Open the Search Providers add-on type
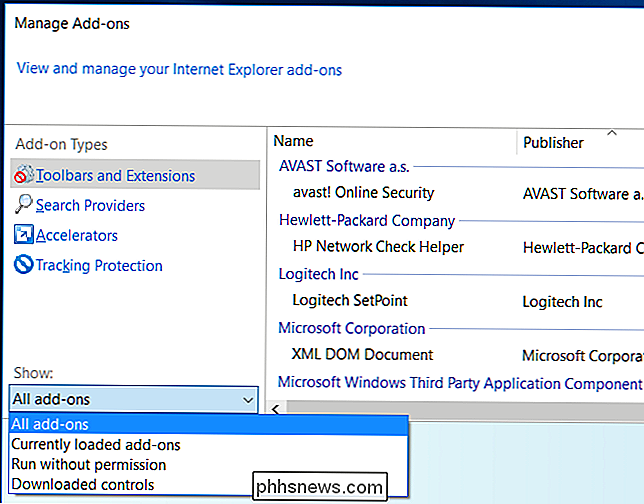Viewport: 644px width, 504px height. point(90,205)
